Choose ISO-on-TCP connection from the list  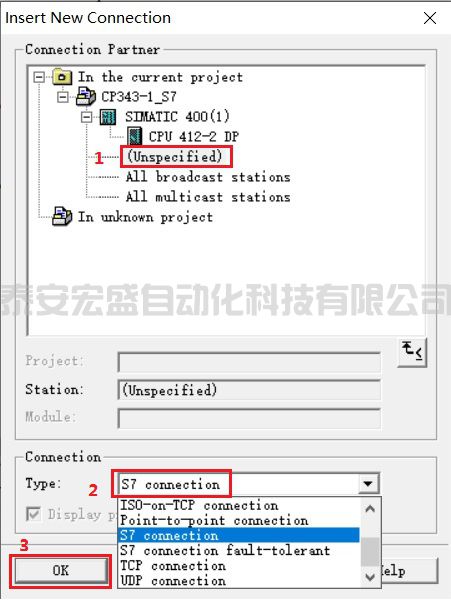coord(199,505)
